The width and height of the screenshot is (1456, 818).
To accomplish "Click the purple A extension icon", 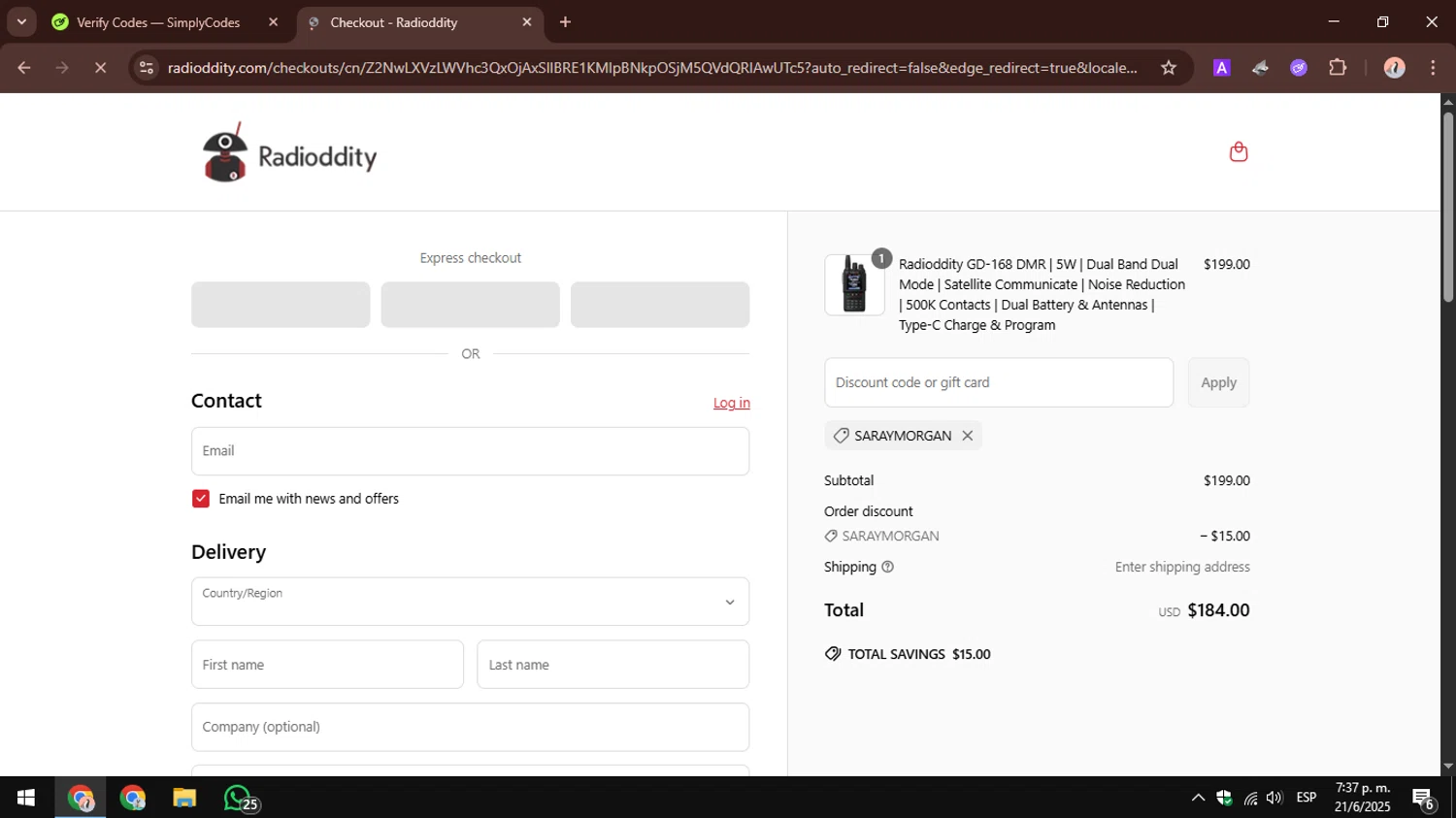I will 1222,68.
